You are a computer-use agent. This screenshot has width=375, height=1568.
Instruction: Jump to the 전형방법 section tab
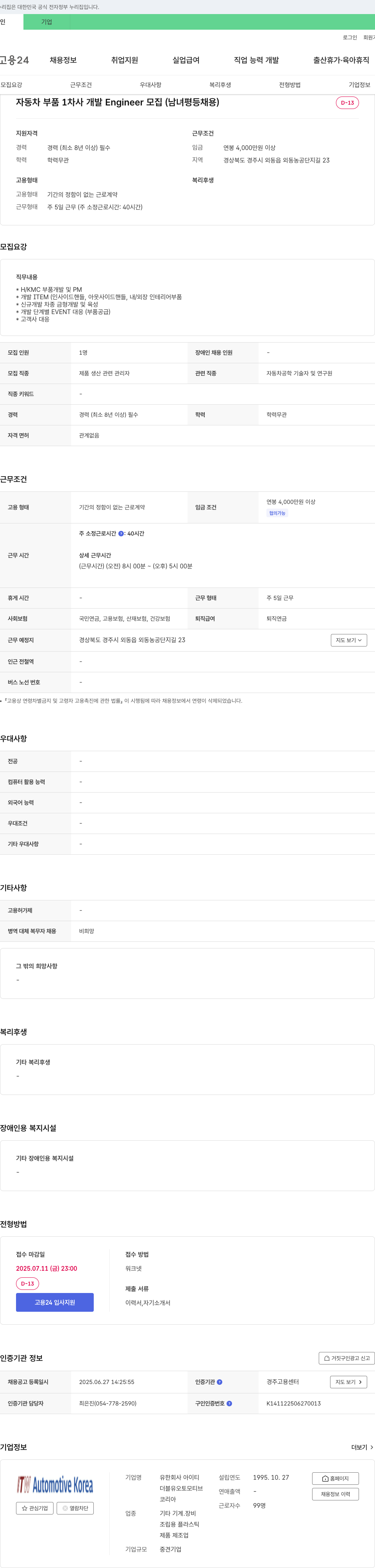tap(290, 85)
